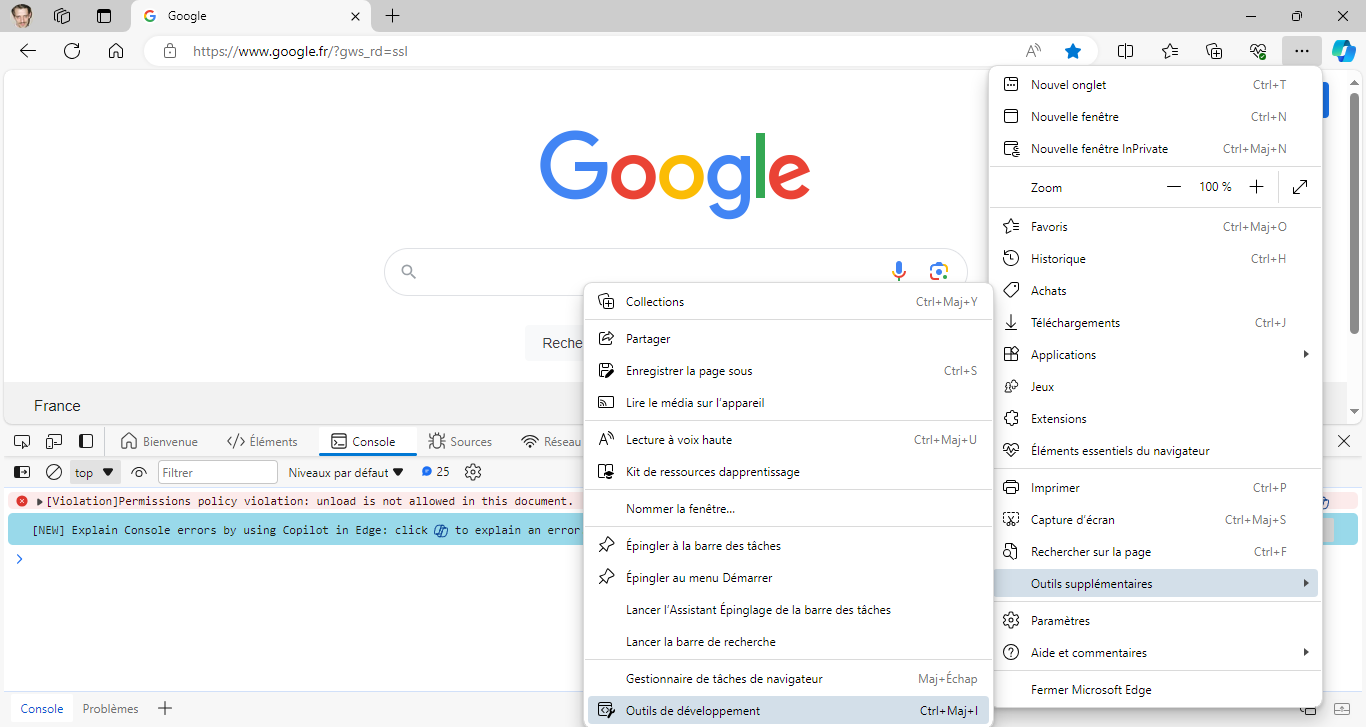Open Téléchargements from the menu
Viewport: 1366px width, 727px height.
click(x=1155, y=323)
